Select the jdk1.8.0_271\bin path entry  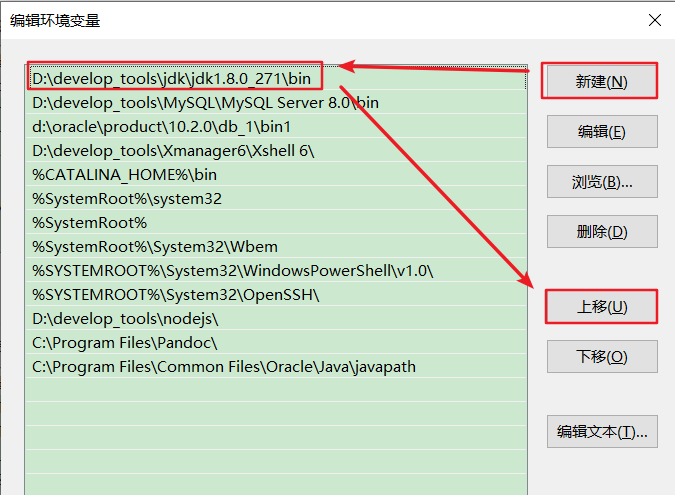pyautogui.click(x=276, y=78)
